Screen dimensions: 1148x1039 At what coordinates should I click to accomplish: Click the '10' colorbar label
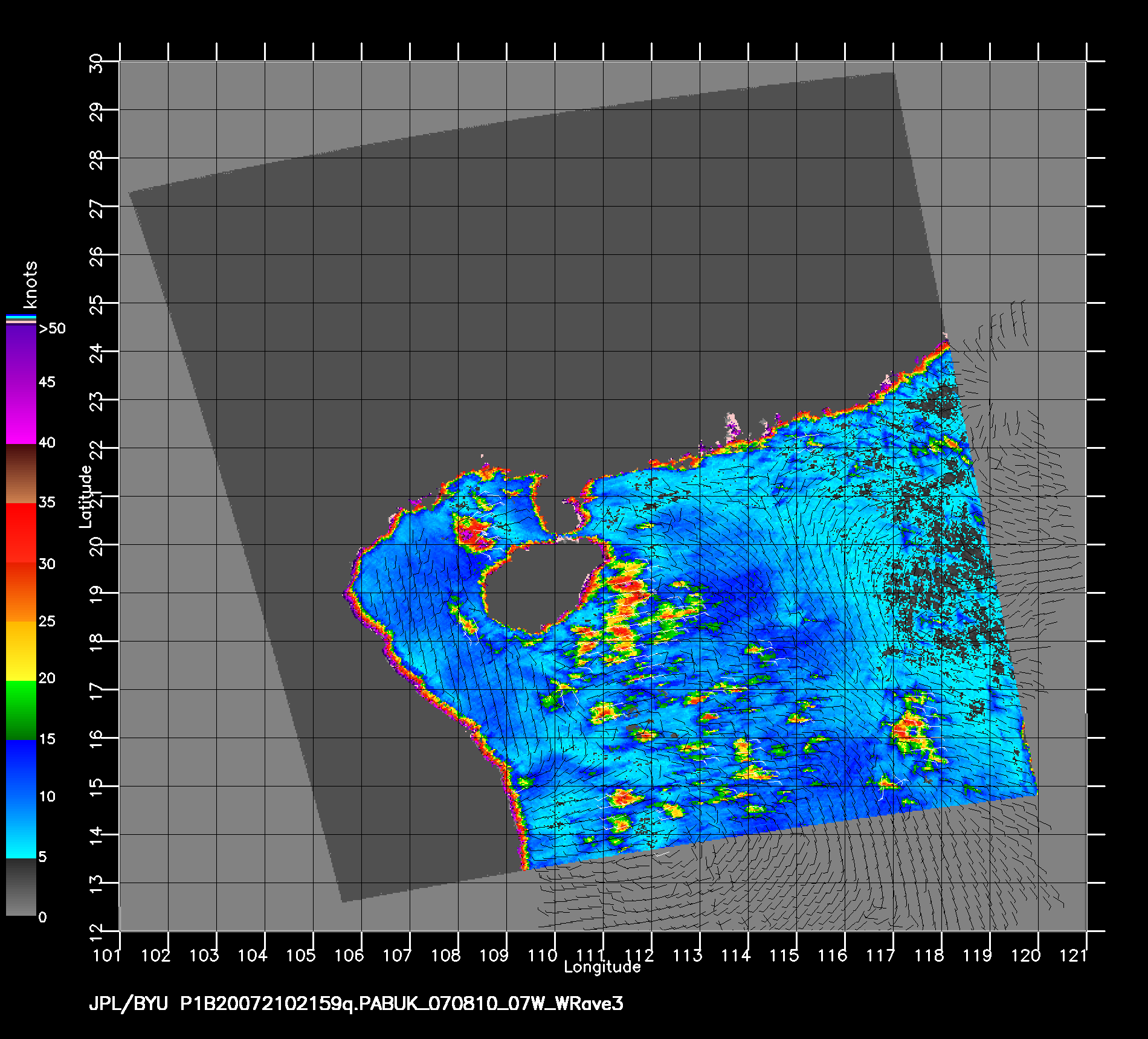tap(47, 796)
